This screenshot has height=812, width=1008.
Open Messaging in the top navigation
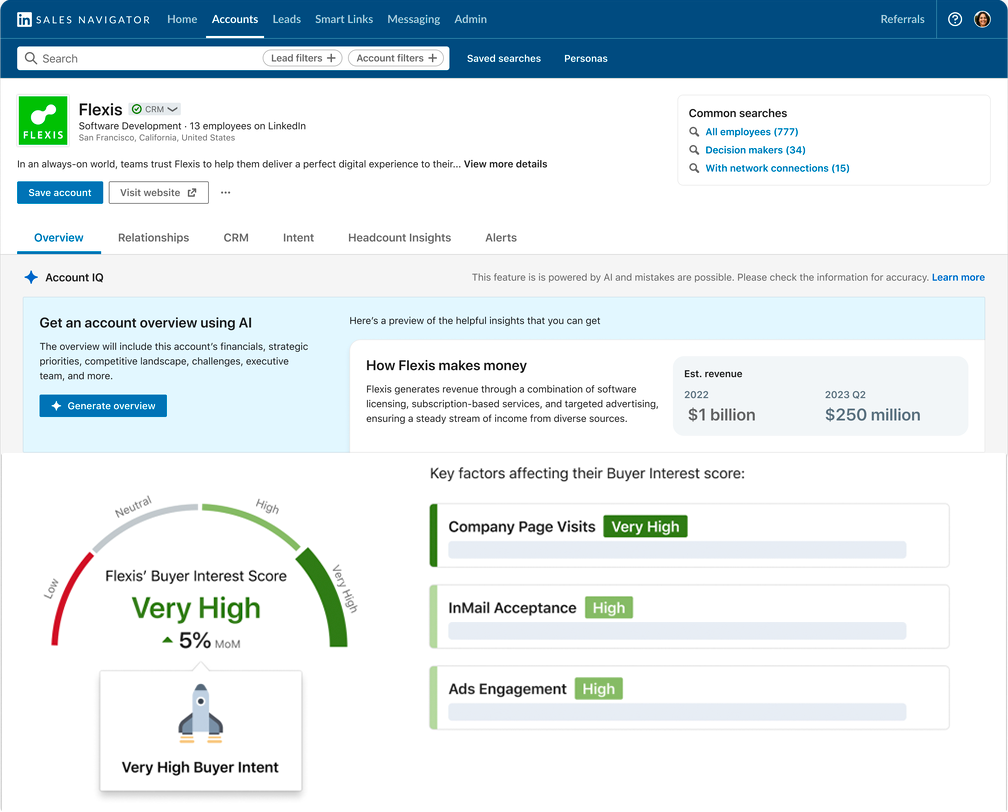(413, 19)
